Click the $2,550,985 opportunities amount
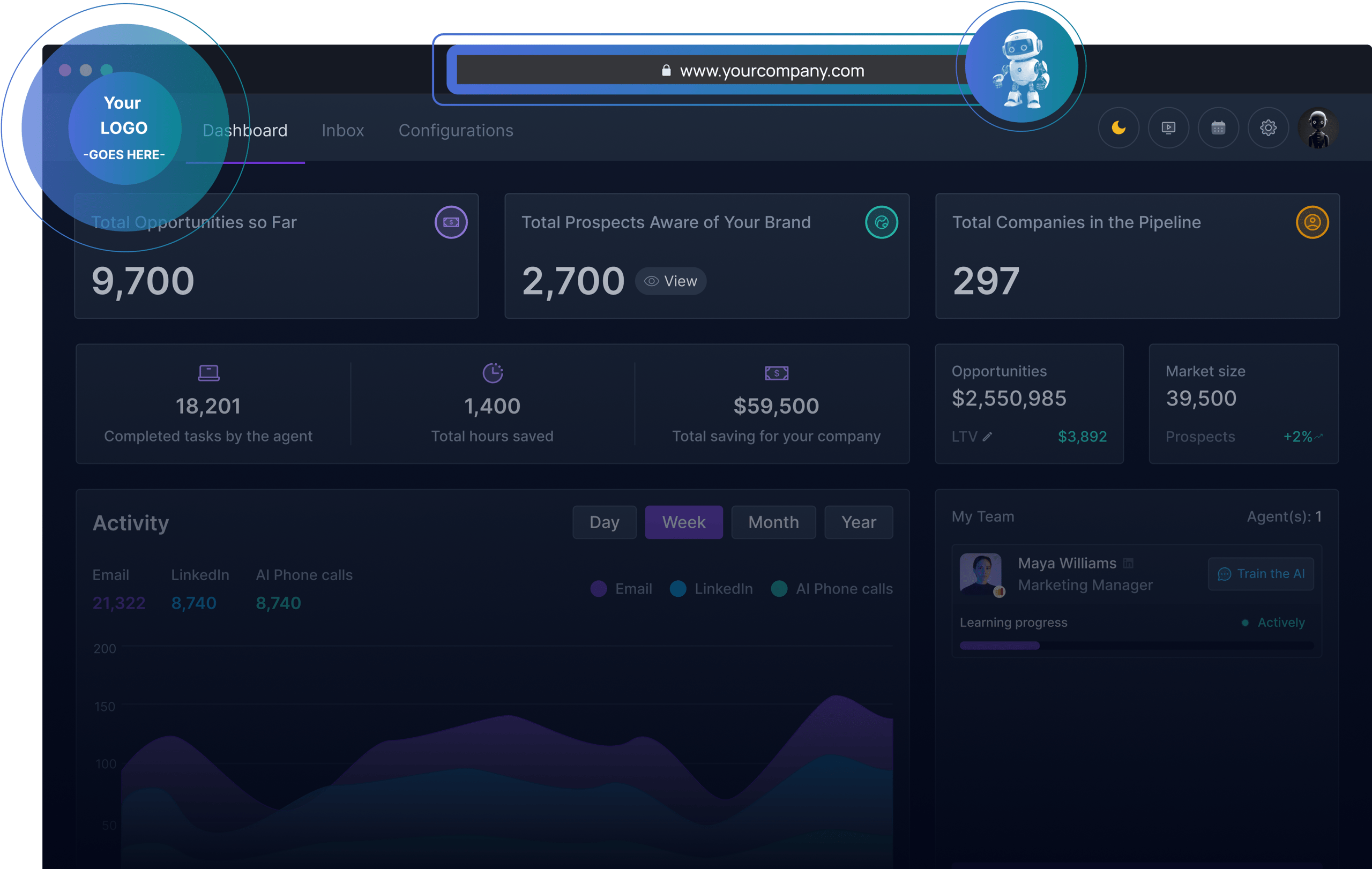 [1009, 399]
